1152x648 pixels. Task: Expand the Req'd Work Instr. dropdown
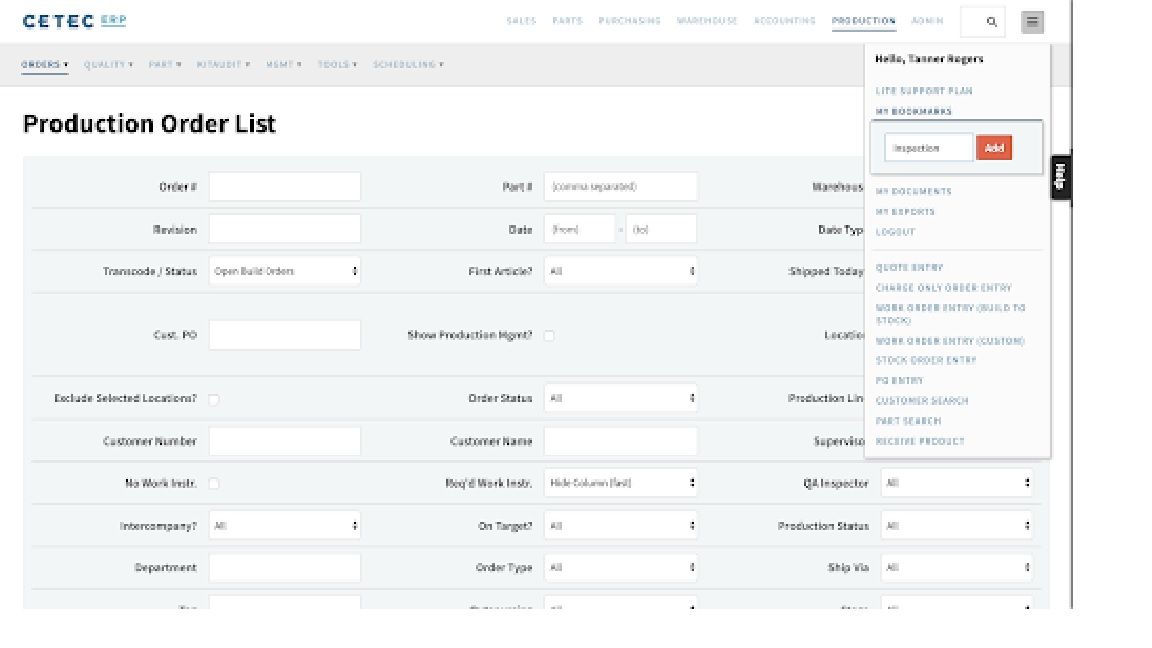[x=620, y=483]
